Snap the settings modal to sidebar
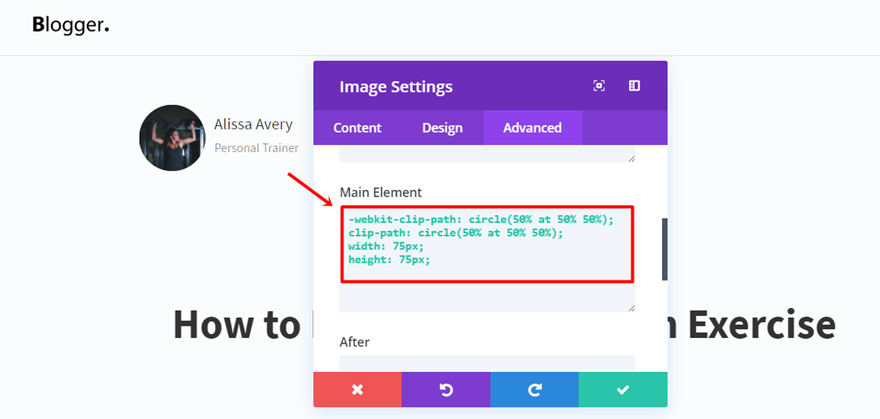Image resolution: width=880 pixels, height=419 pixels. click(634, 86)
